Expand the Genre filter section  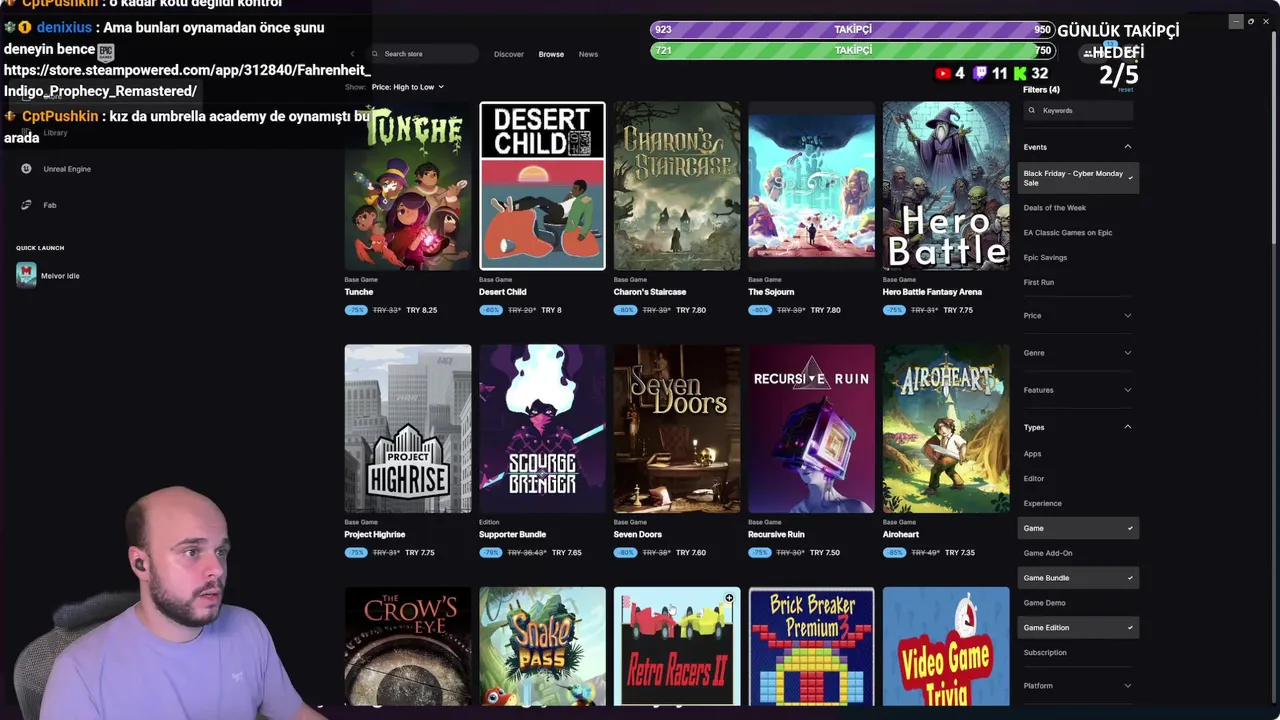1078,353
